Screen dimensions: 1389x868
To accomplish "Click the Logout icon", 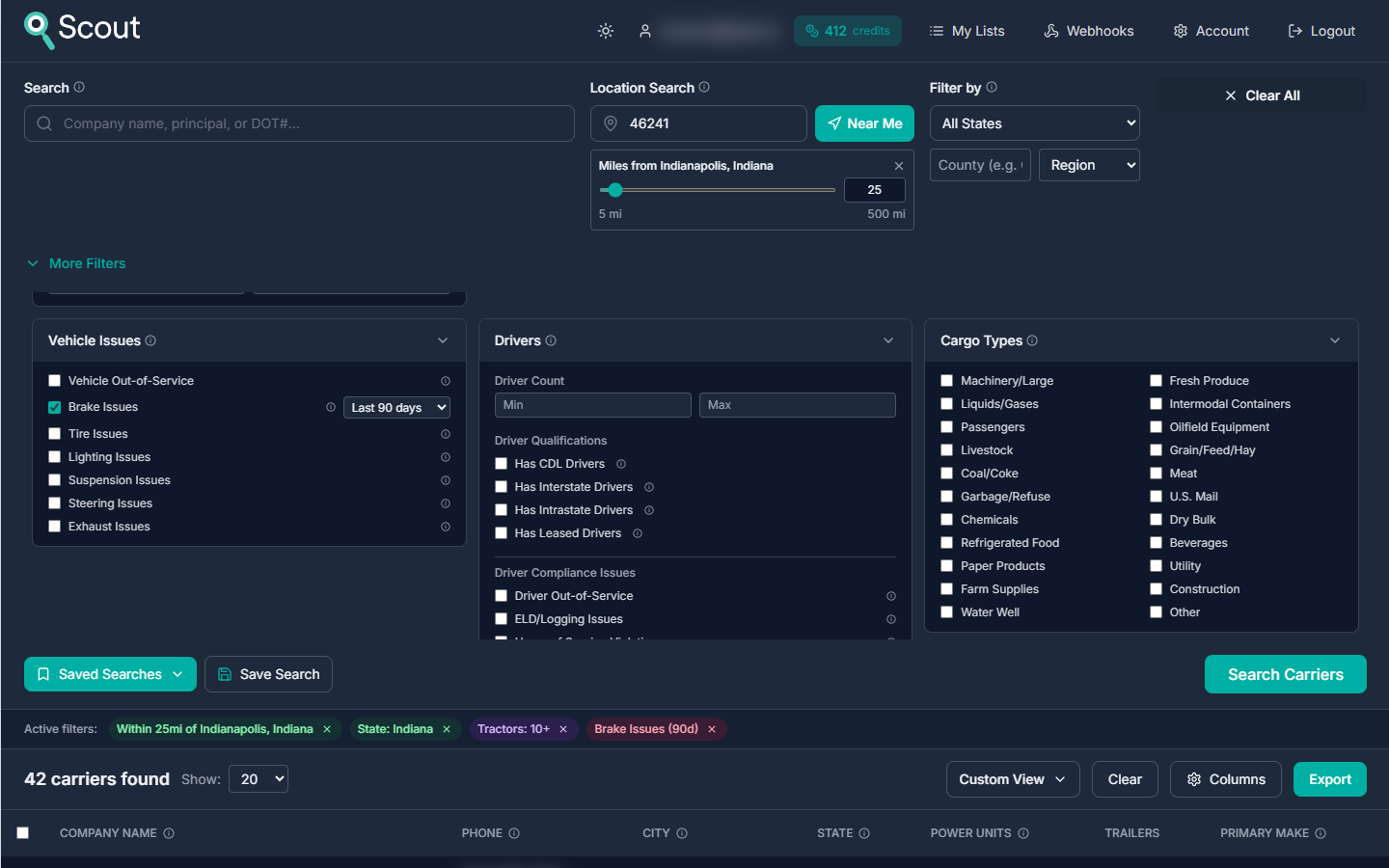I will click(x=1294, y=30).
